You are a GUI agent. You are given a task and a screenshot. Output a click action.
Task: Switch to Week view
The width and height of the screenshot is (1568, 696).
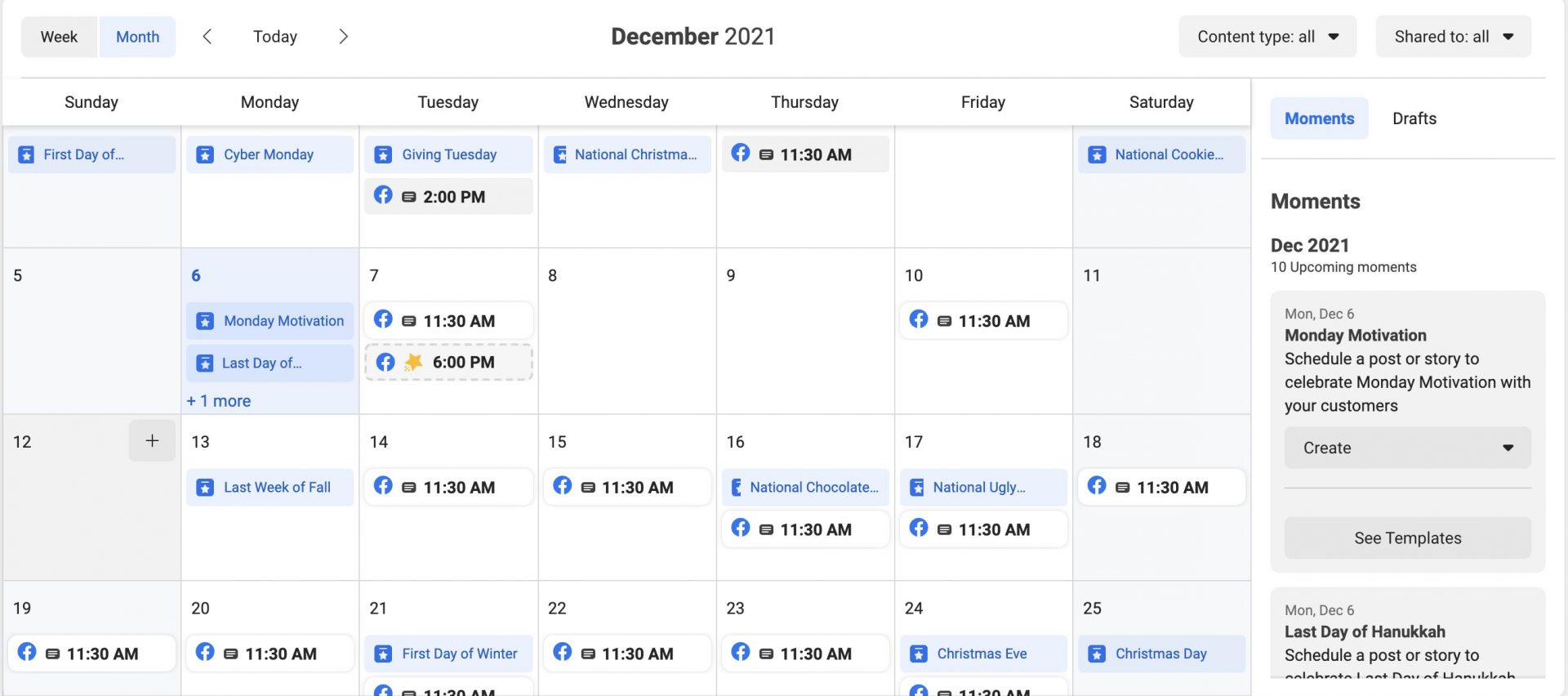[59, 37]
